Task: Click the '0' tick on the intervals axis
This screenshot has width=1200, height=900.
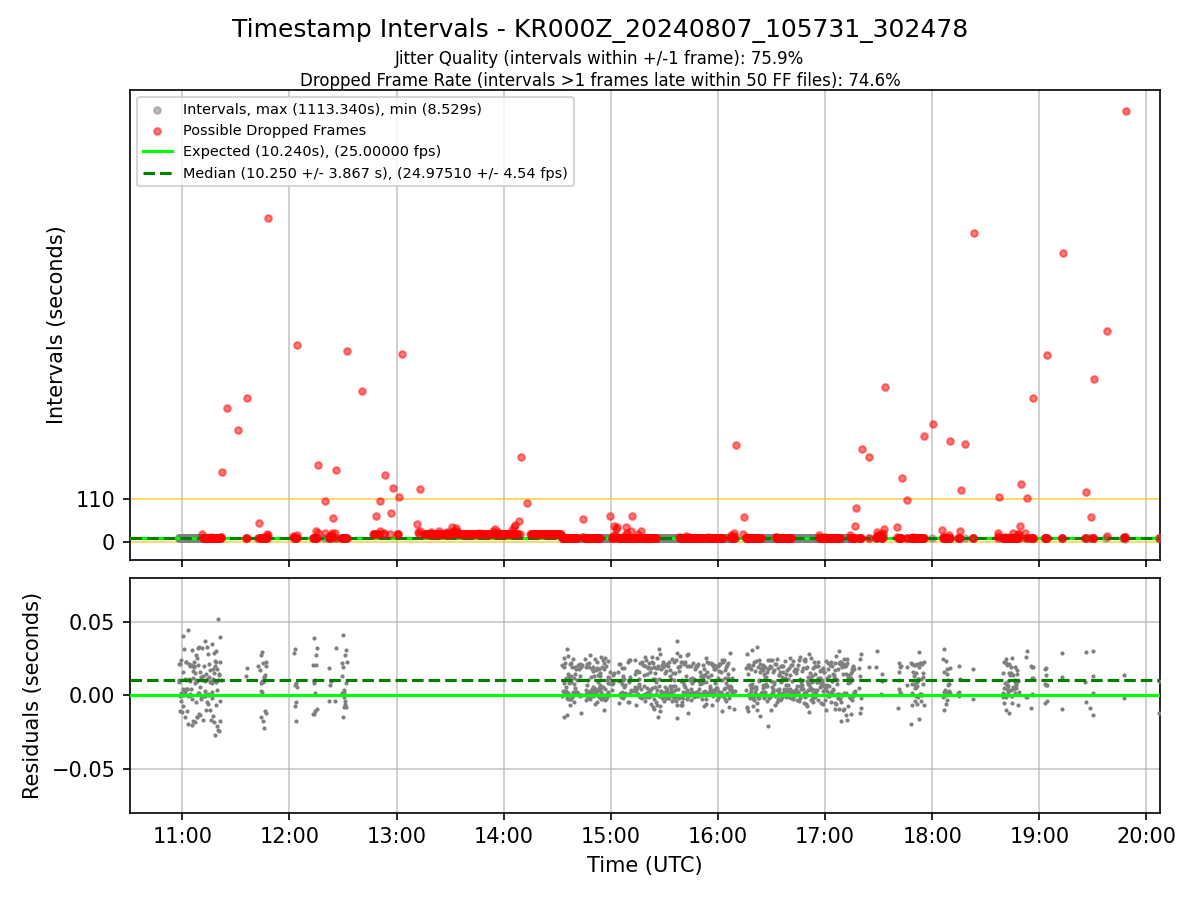Action: coord(110,542)
